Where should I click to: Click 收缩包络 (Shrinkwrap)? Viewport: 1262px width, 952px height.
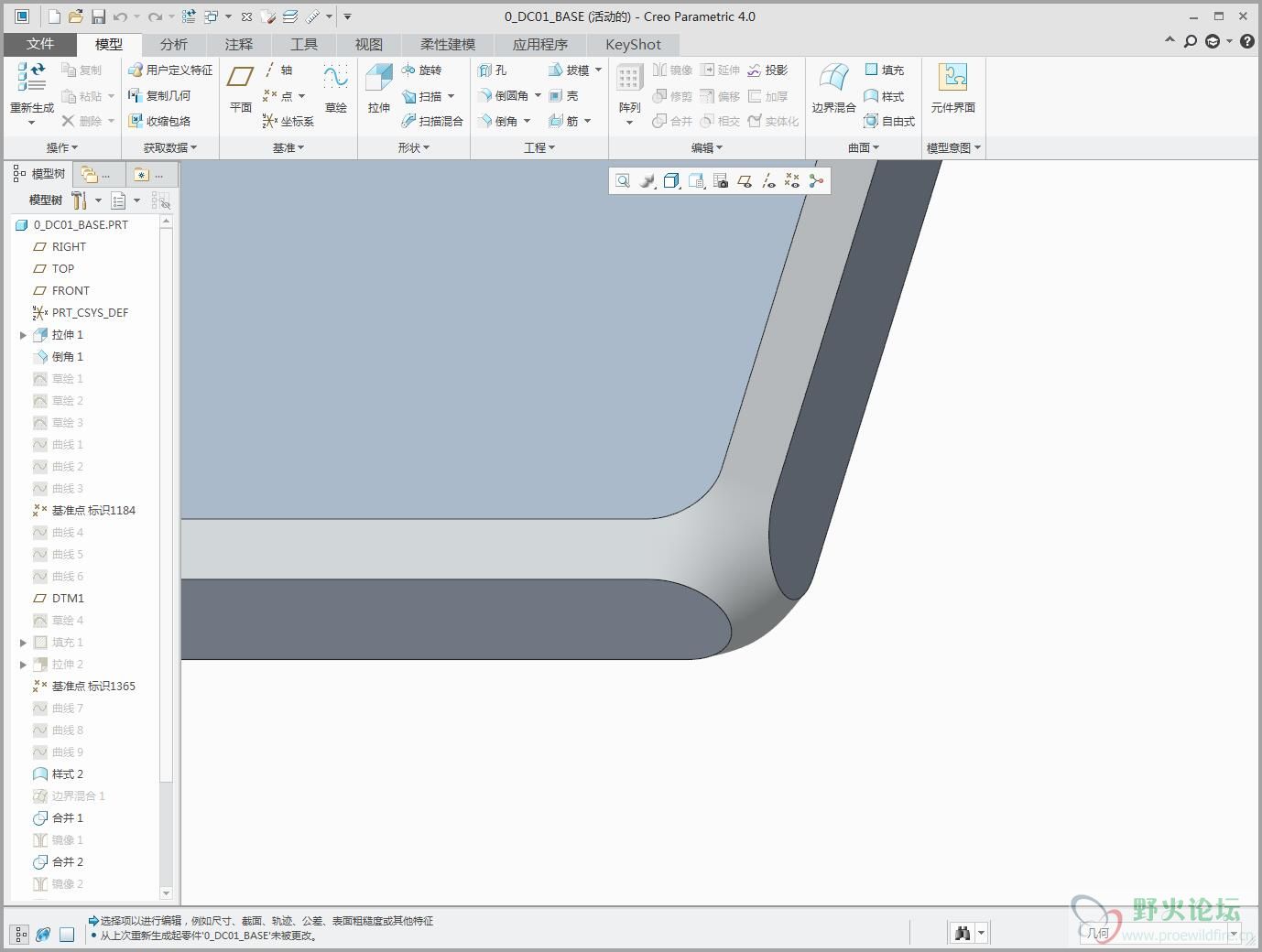point(159,121)
